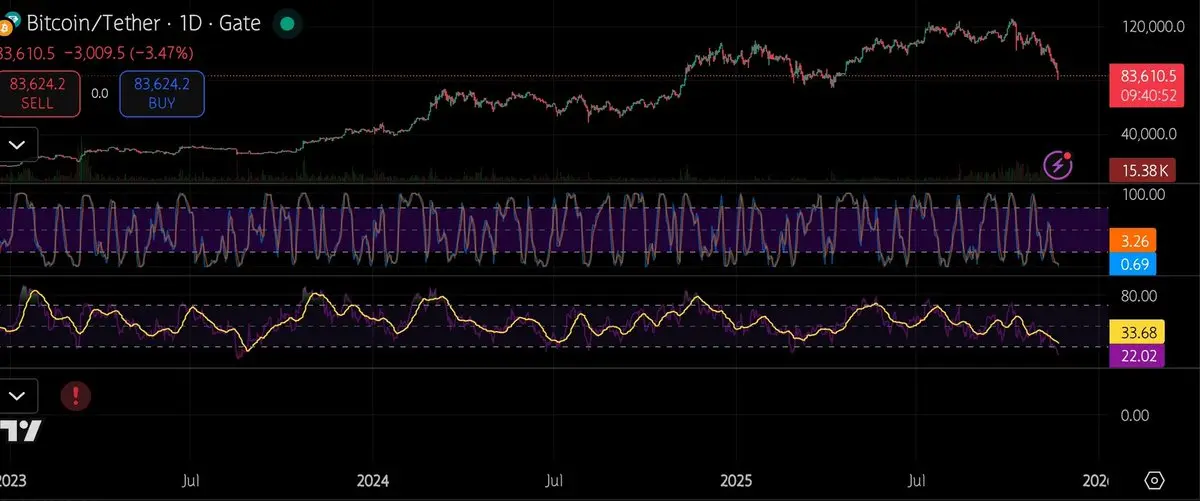Click the 80.00 RSI axis label
This screenshot has width=1200, height=501.
tap(1138, 296)
